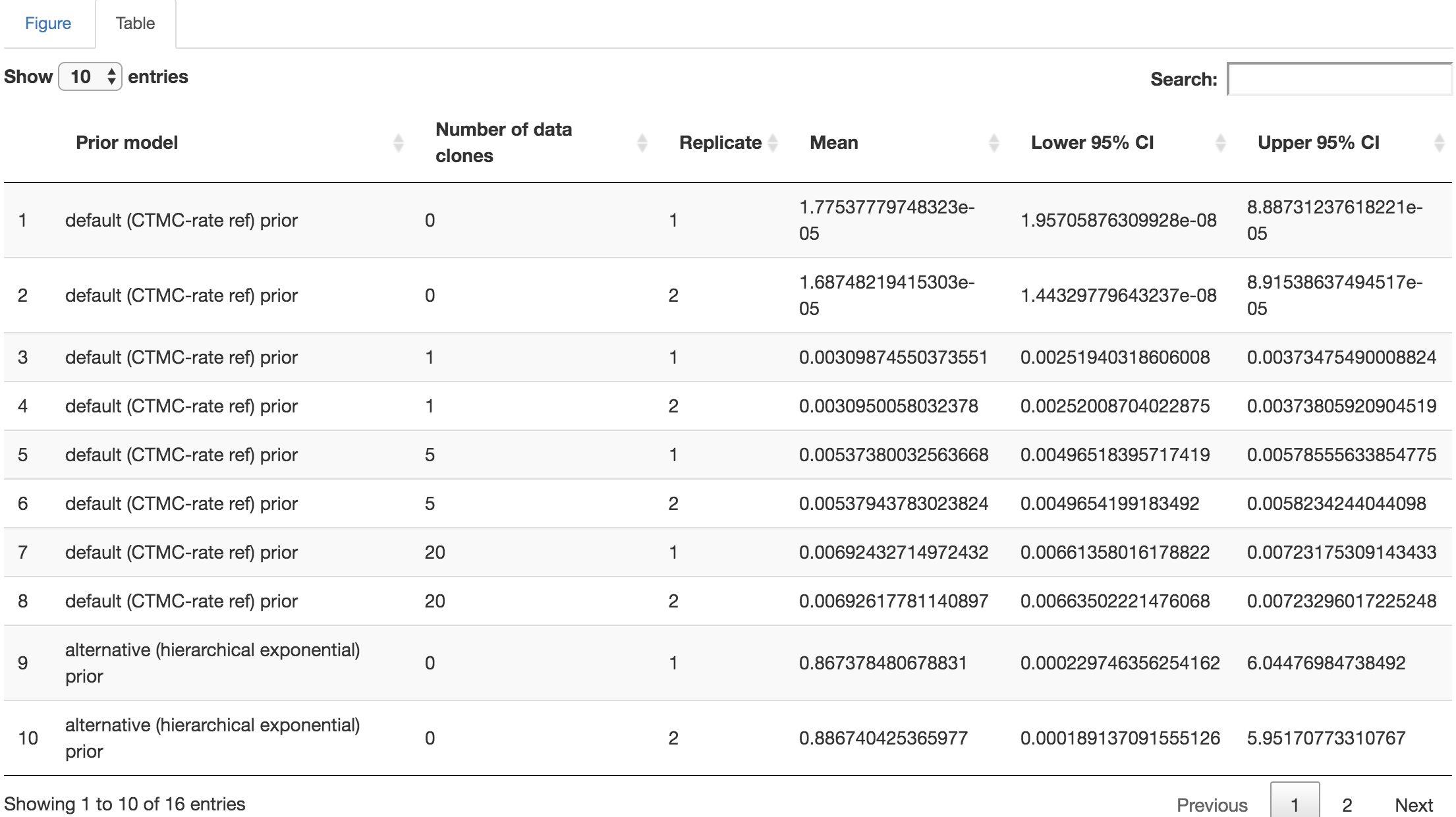Click sort arrows for Number of data clones
Image resolution: width=1456 pixels, height=817 pixels.
[x=642, y=142]
